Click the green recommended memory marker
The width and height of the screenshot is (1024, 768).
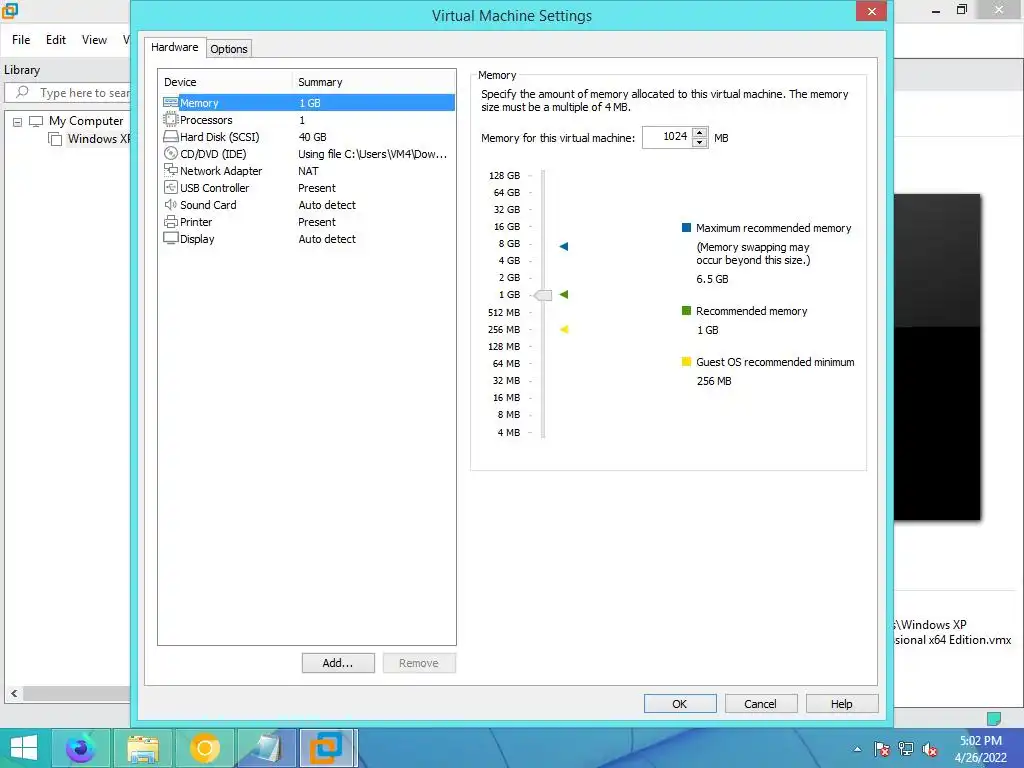coord(564,295)
